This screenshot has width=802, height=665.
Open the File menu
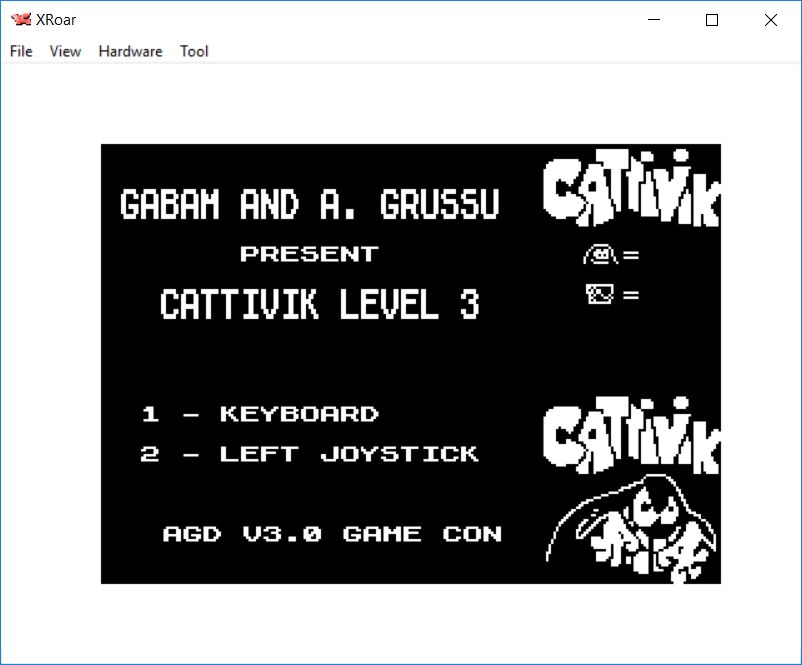(x=21, y=51)
